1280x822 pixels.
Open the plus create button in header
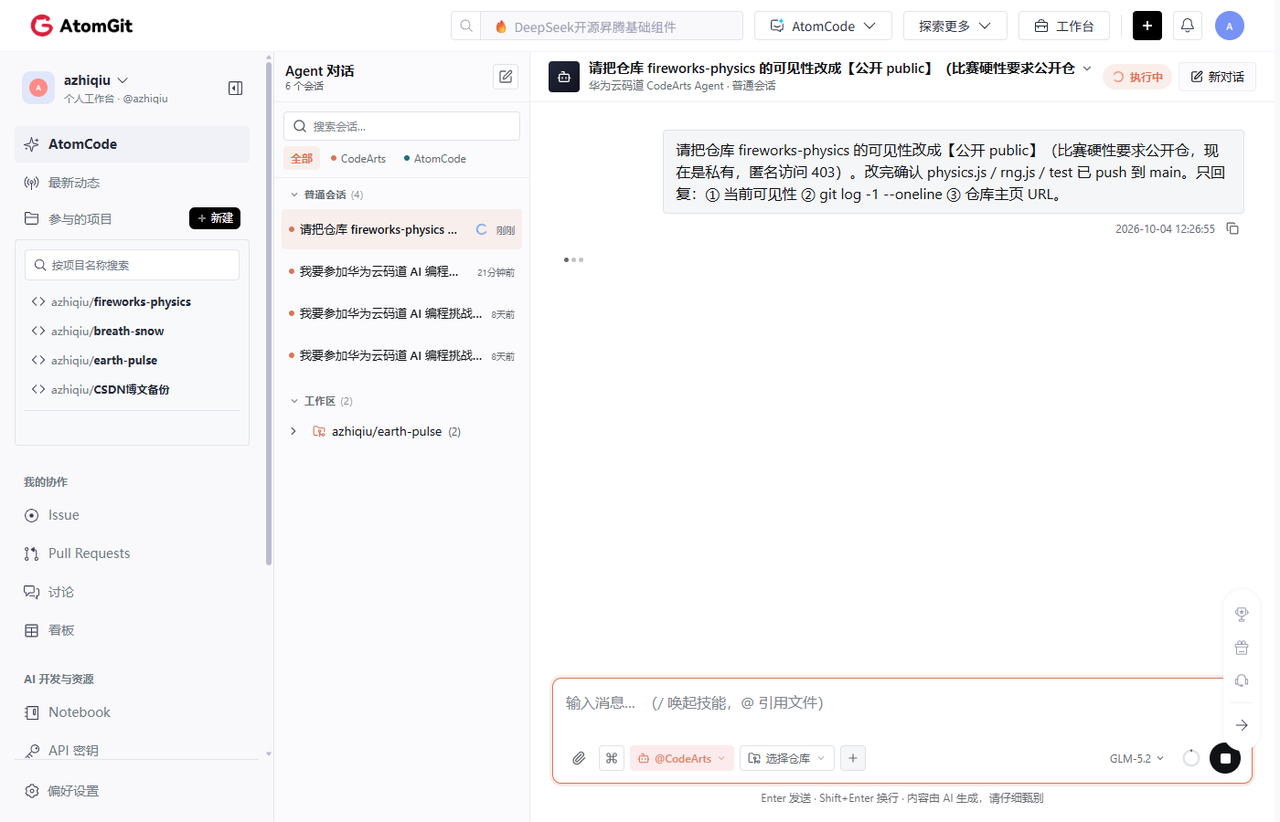click(1147, 26)
